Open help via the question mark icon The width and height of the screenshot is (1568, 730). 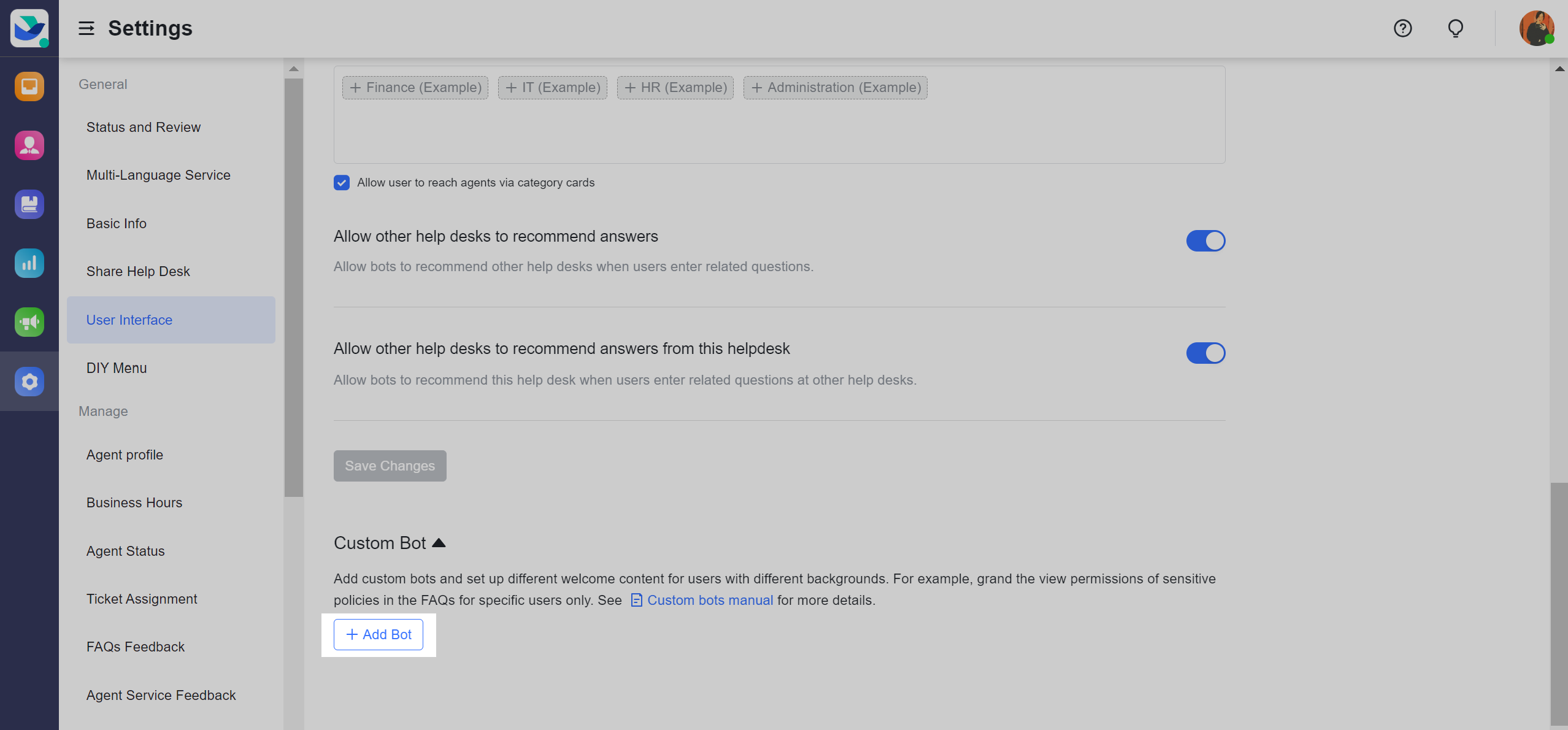coord(1402,28)
